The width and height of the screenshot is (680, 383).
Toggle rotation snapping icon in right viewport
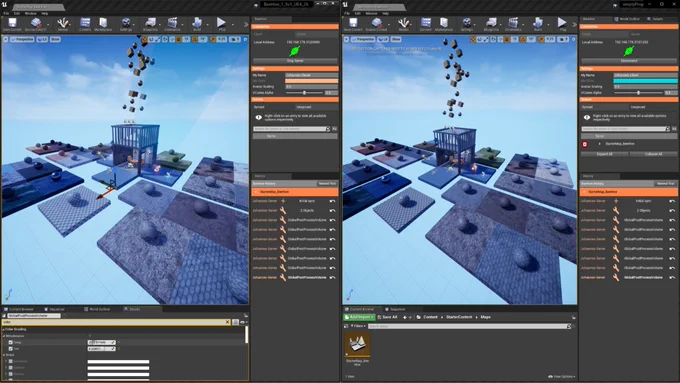[523, 39]
